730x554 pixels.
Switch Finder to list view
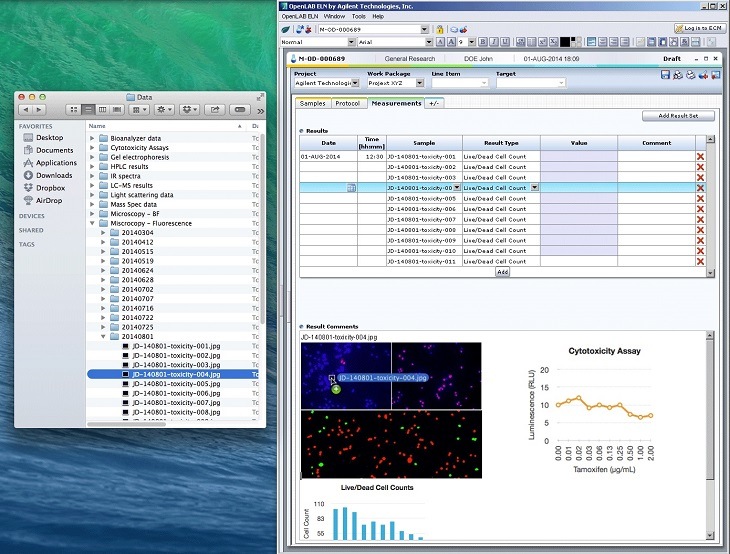coord(88,110)
